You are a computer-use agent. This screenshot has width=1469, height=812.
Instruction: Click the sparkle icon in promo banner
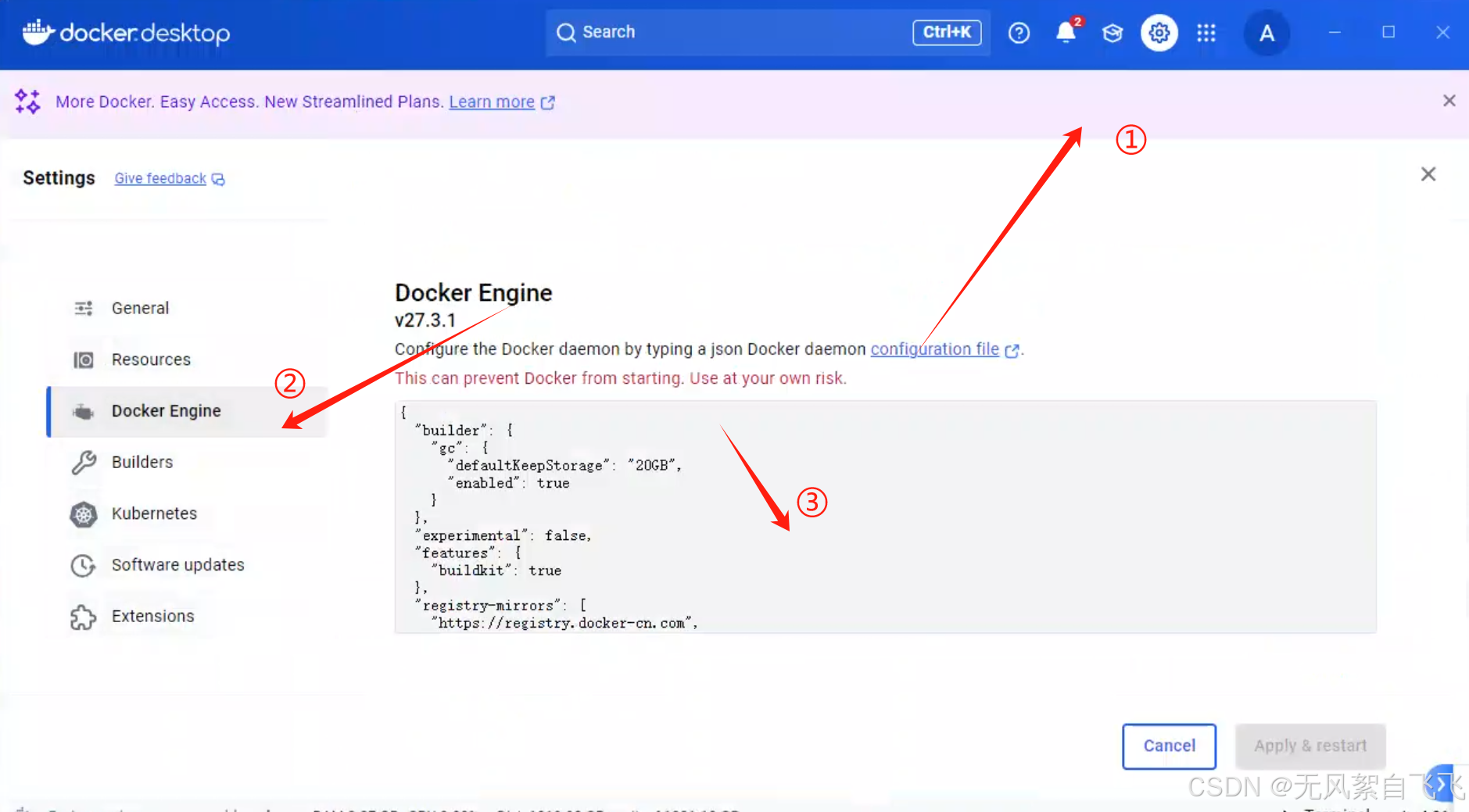click(27, 102)
